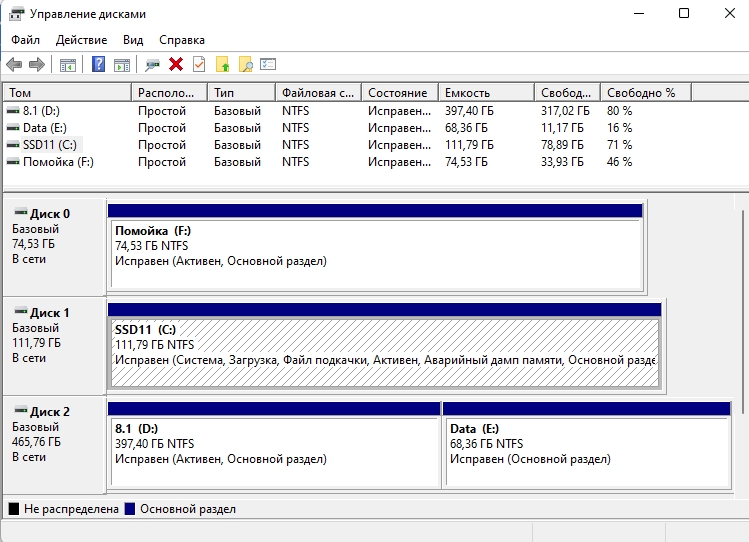Click the 80 % free percentage cell
The image size is (749, 542).
point(620,111)
